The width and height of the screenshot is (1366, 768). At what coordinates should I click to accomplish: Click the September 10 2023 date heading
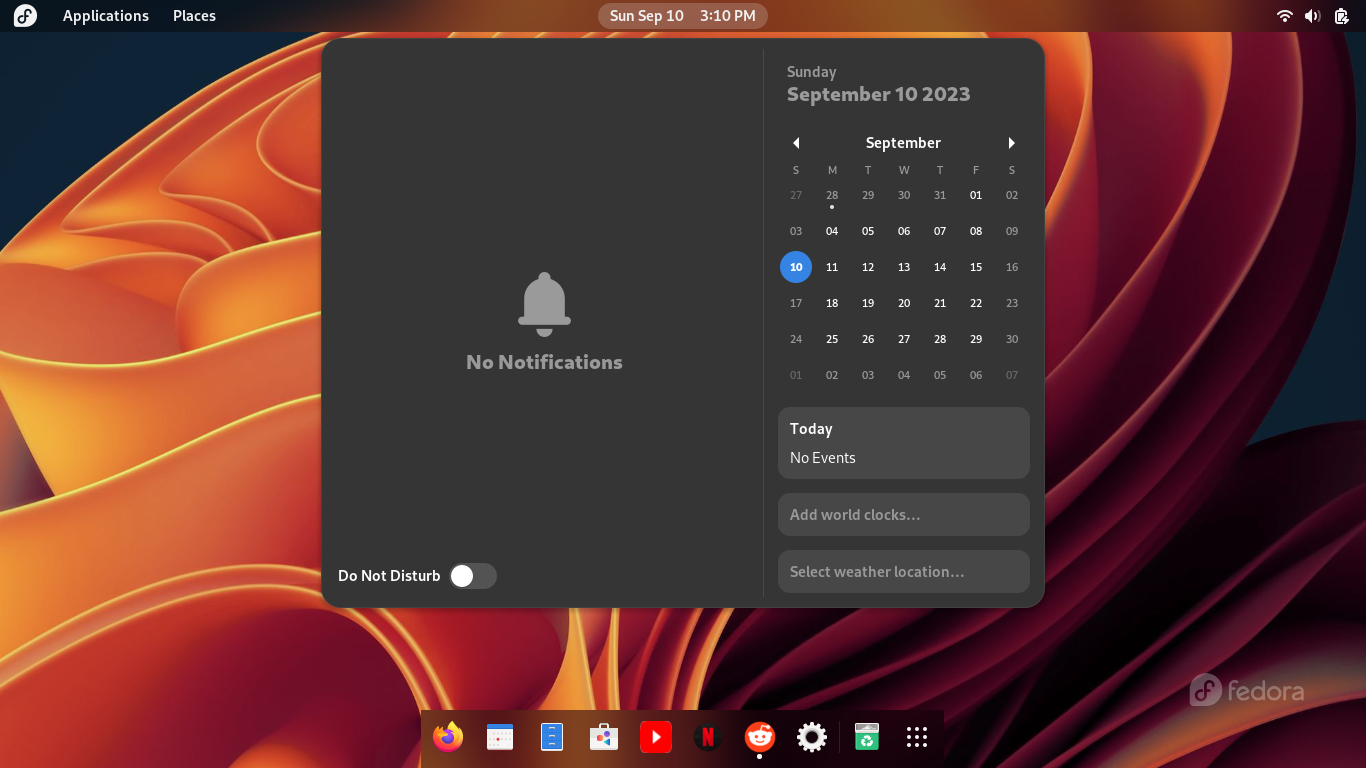[878, 94]
